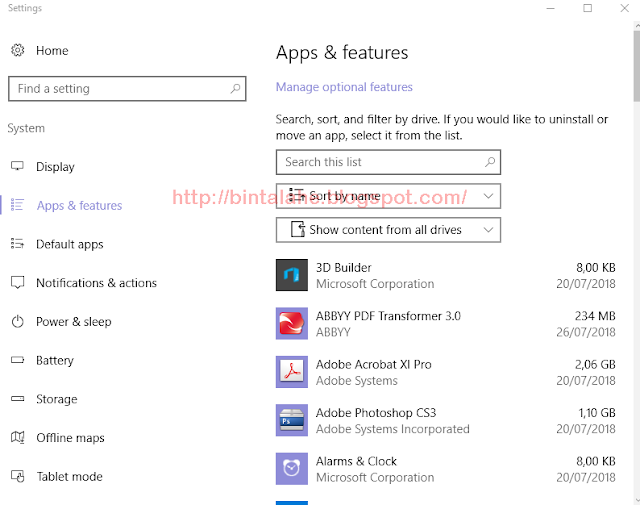This screenshot has height=505, width=640.
Task: Select Default apps in sidebar
Action: [x=69, y=244]
